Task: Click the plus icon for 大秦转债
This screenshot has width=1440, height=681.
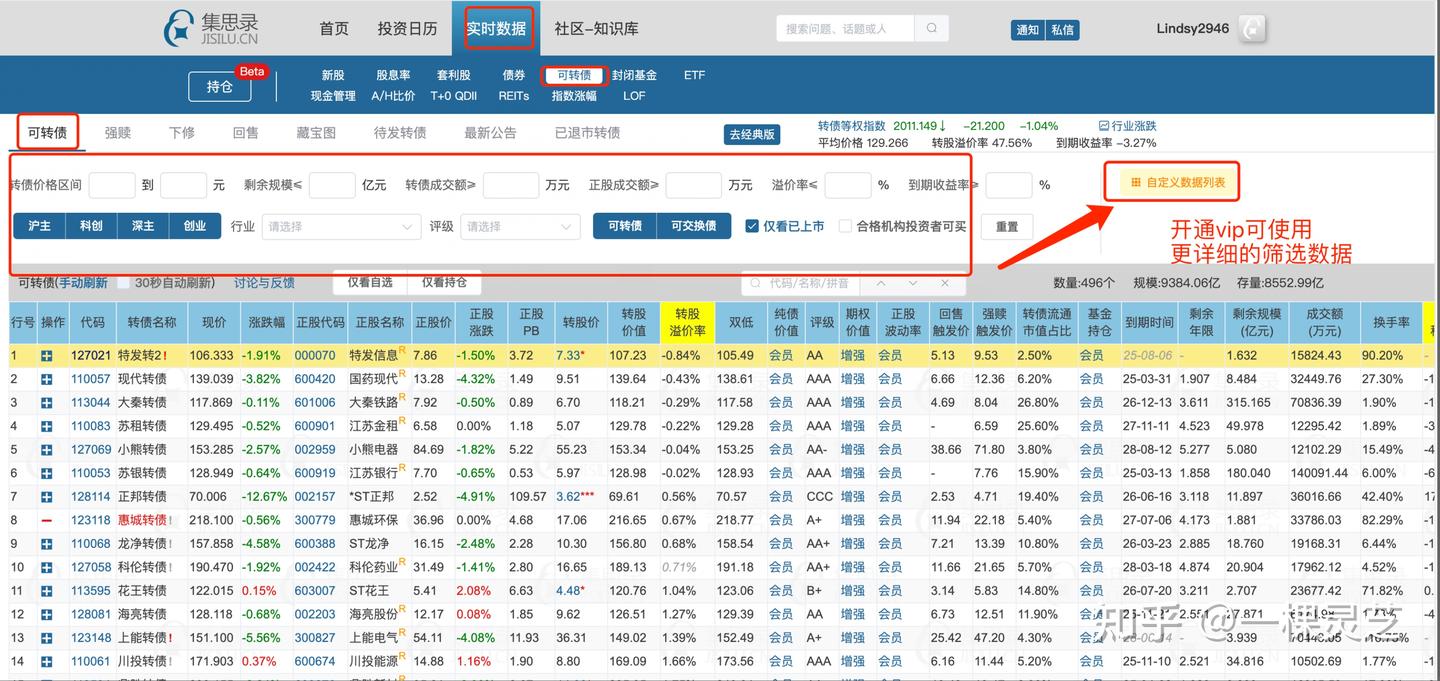Action: pyautogui.click(x=47, y=403)
